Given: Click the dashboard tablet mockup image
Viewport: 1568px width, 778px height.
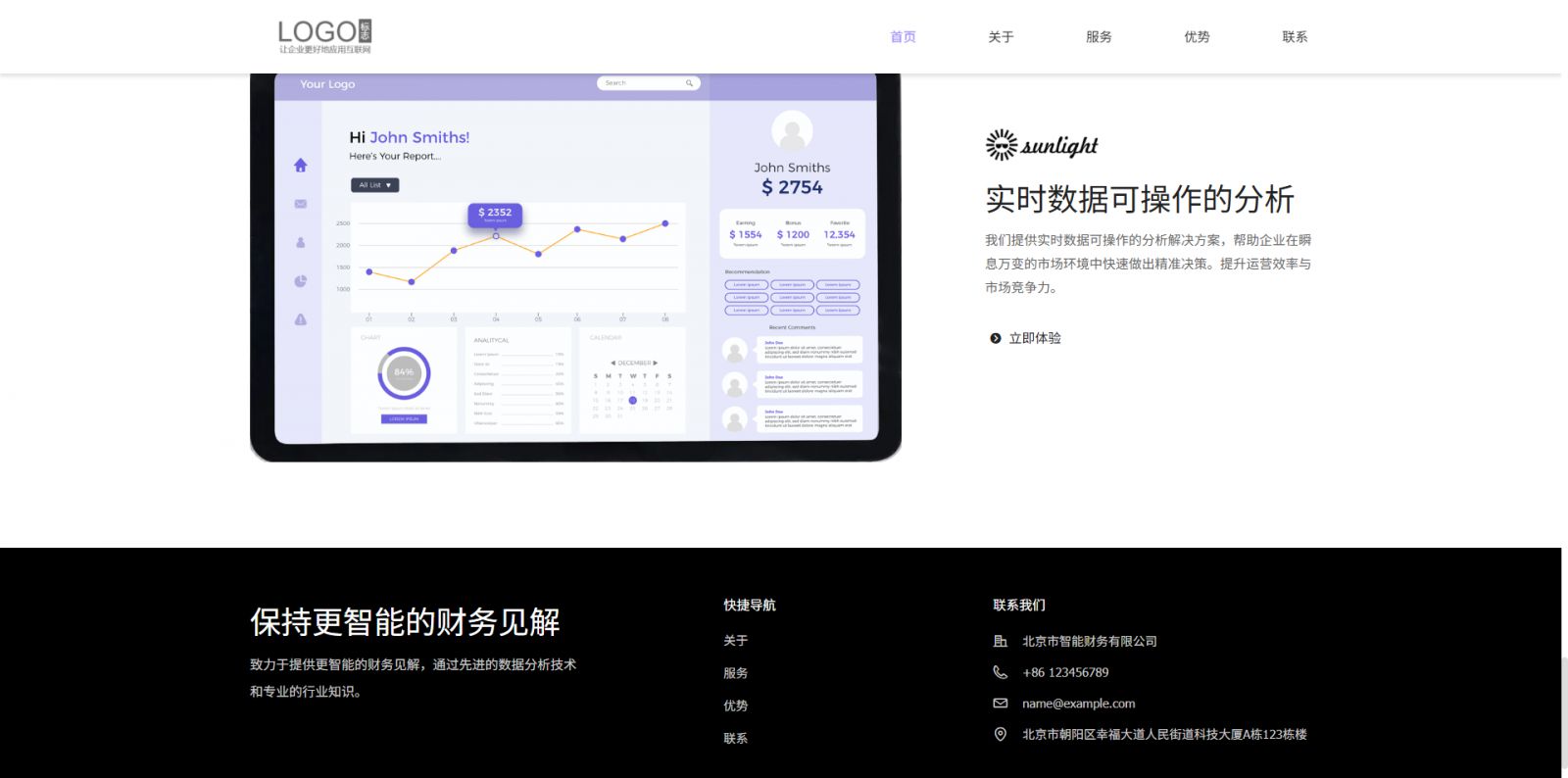Looking at the screenshot, I should pyautogui.click(x=575, y=267).
